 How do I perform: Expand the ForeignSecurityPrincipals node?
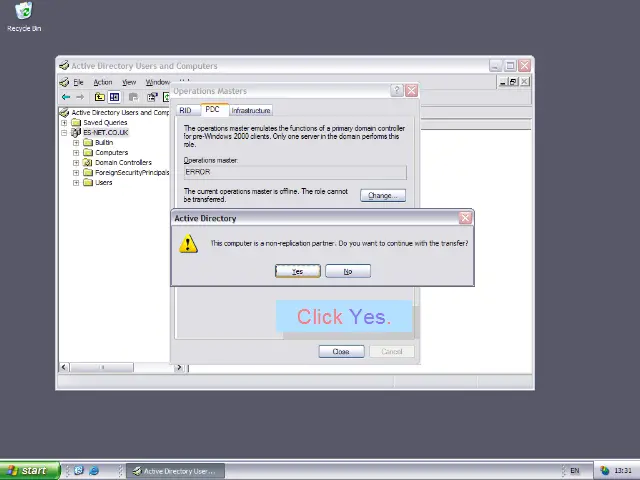[76, 173]
